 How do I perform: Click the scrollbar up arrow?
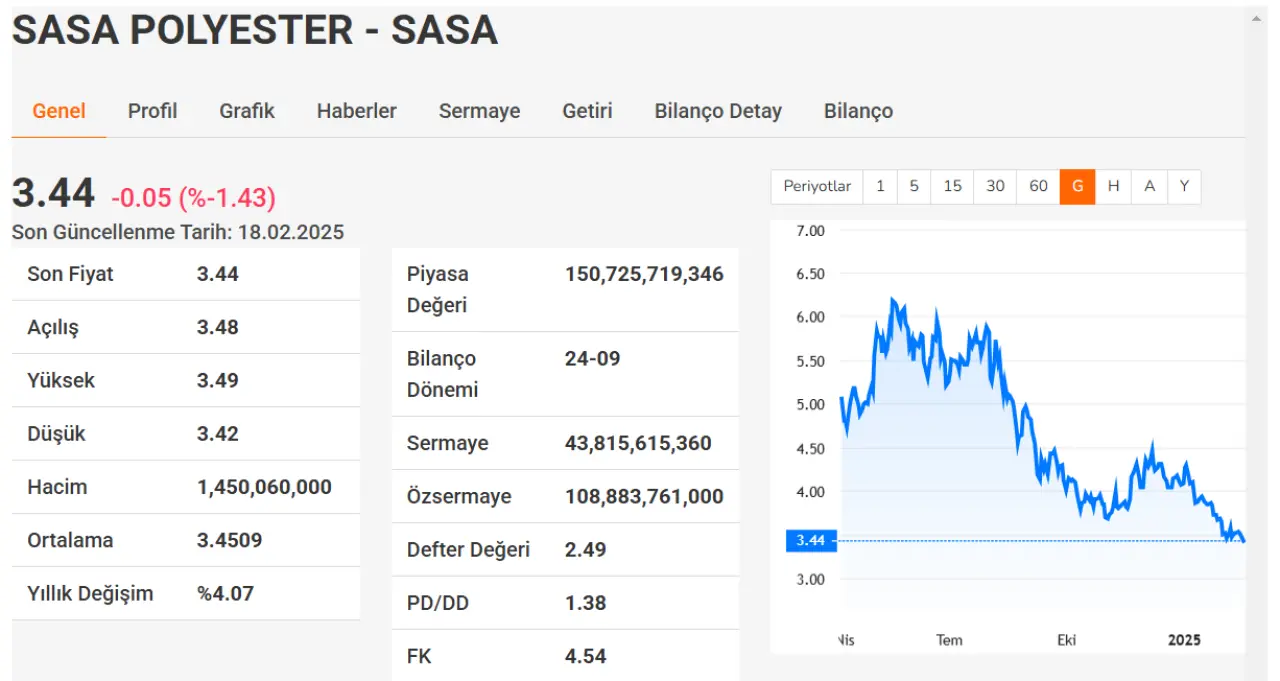coord(1257,18)
